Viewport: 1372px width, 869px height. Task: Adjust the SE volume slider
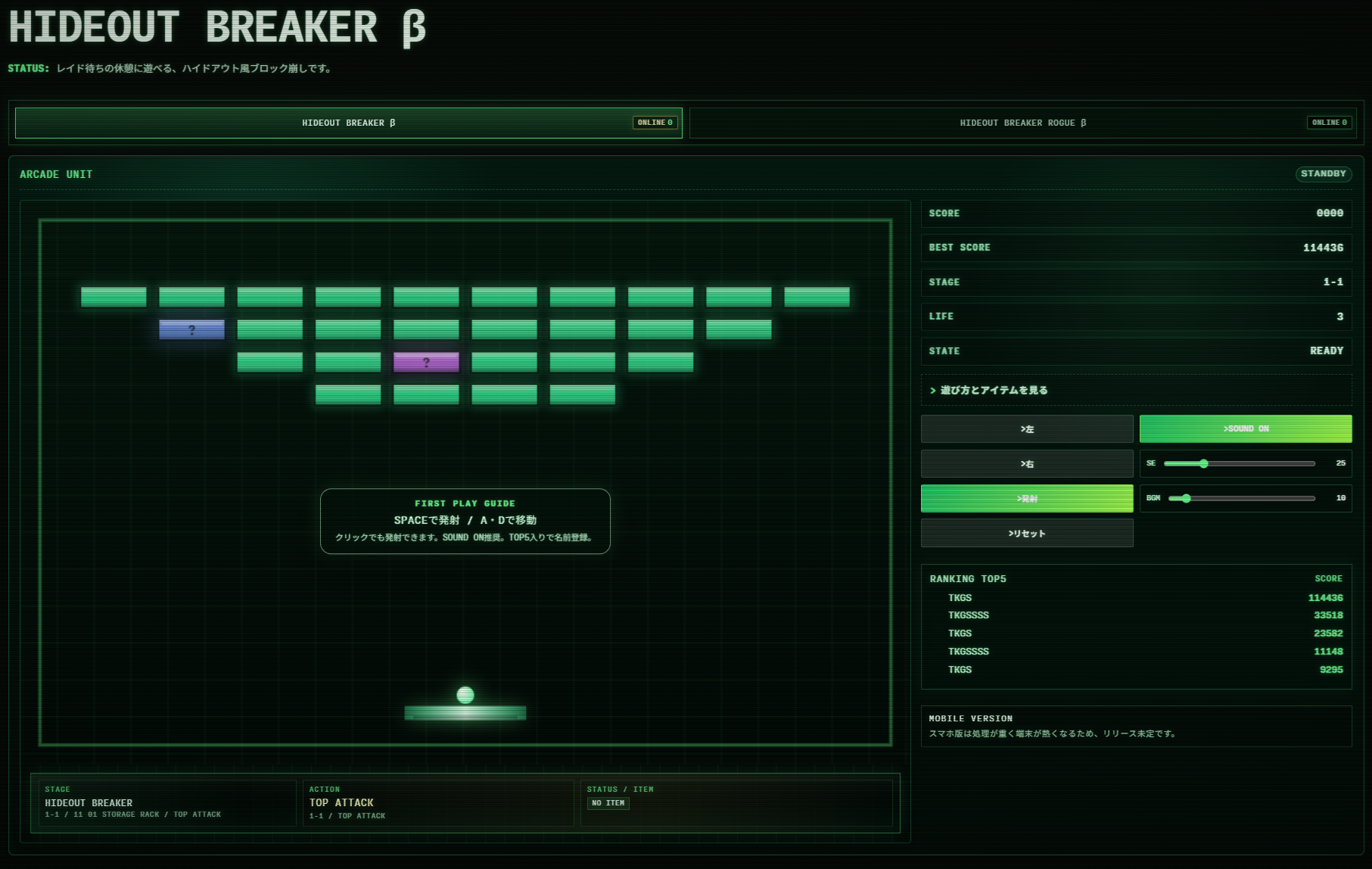coord(1239,463)
